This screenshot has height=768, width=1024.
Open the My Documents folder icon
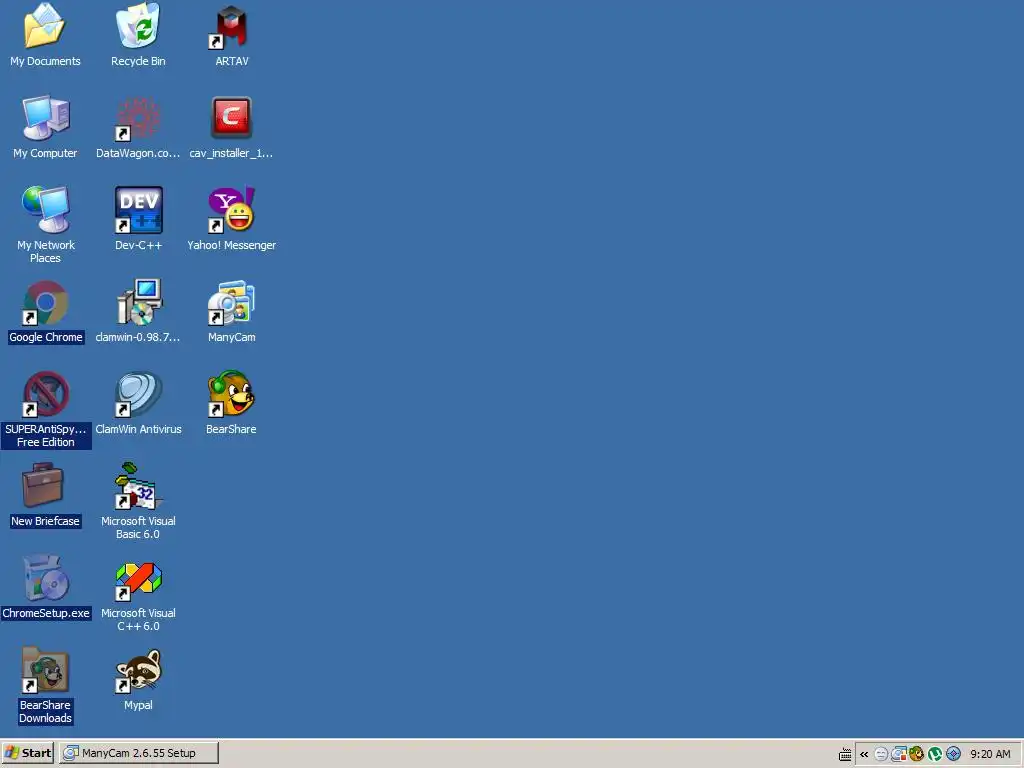click(x=44, y=26)
